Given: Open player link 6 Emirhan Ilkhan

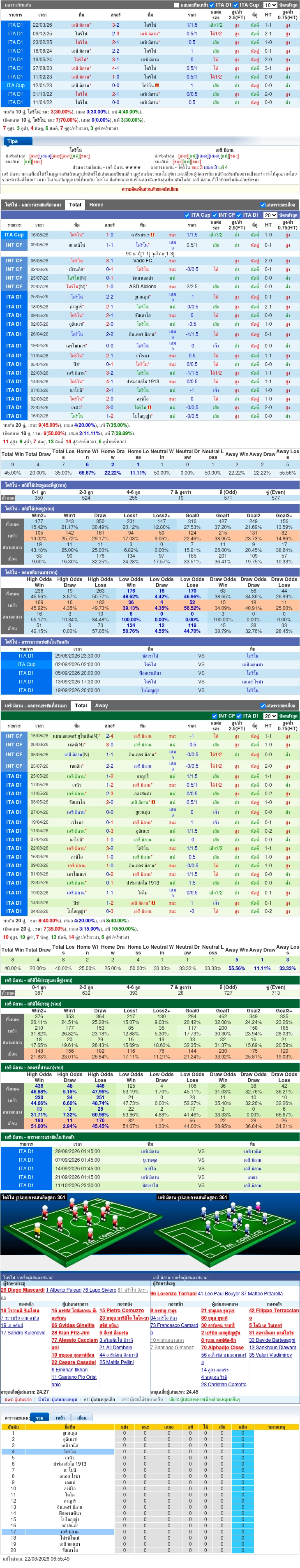Looking at the screenshot, I should pyautogui.click(x=69, y=1369).
